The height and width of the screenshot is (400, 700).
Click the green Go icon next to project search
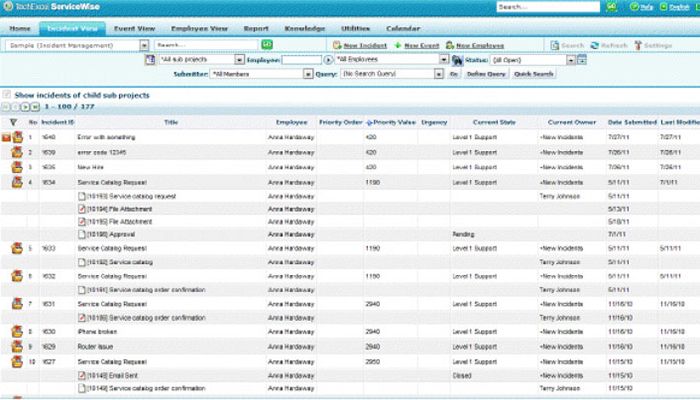(267, 45)
